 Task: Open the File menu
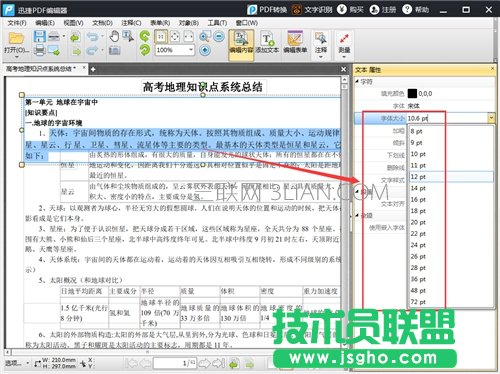point(17,23)
